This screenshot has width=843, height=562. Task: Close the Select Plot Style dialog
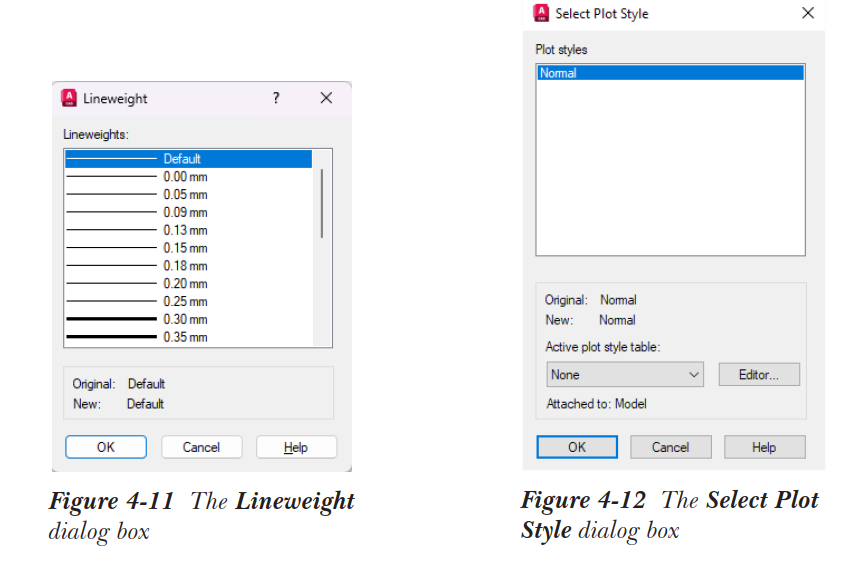pyautogui.click(x=808, y=13)
